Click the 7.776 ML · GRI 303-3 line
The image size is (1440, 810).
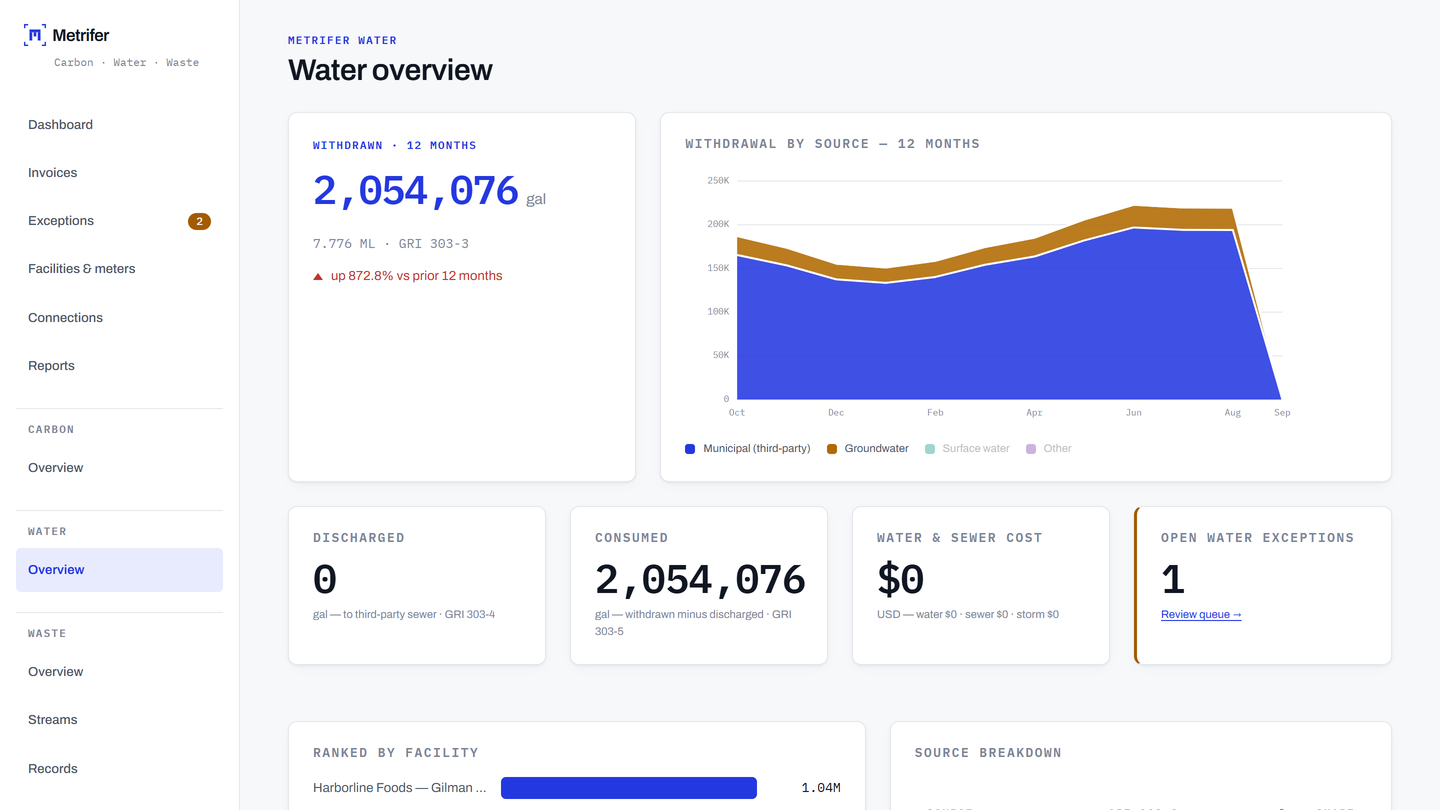point(391,244)
